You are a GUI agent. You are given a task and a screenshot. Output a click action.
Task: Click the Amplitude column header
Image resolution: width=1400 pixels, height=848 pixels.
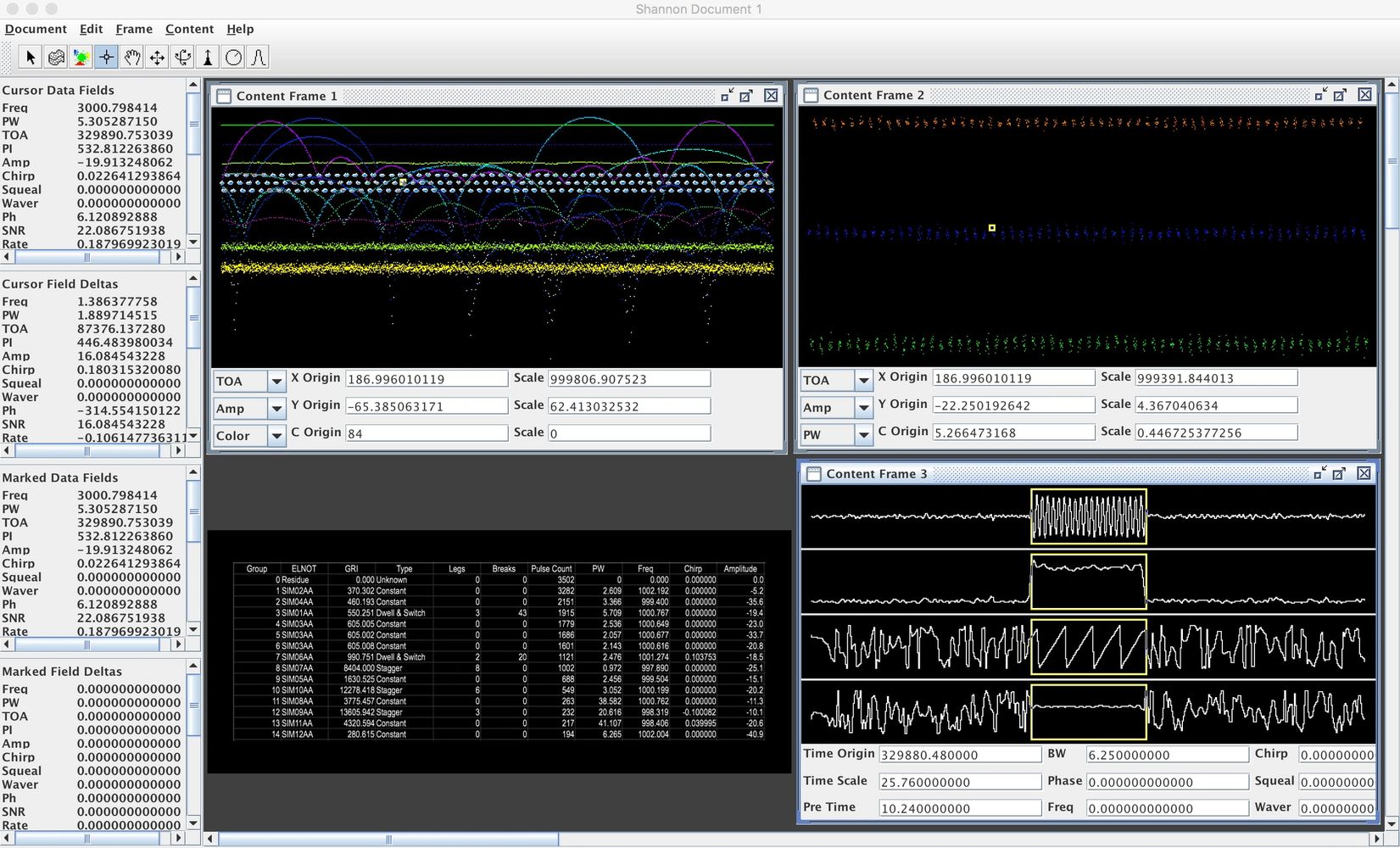739,569
